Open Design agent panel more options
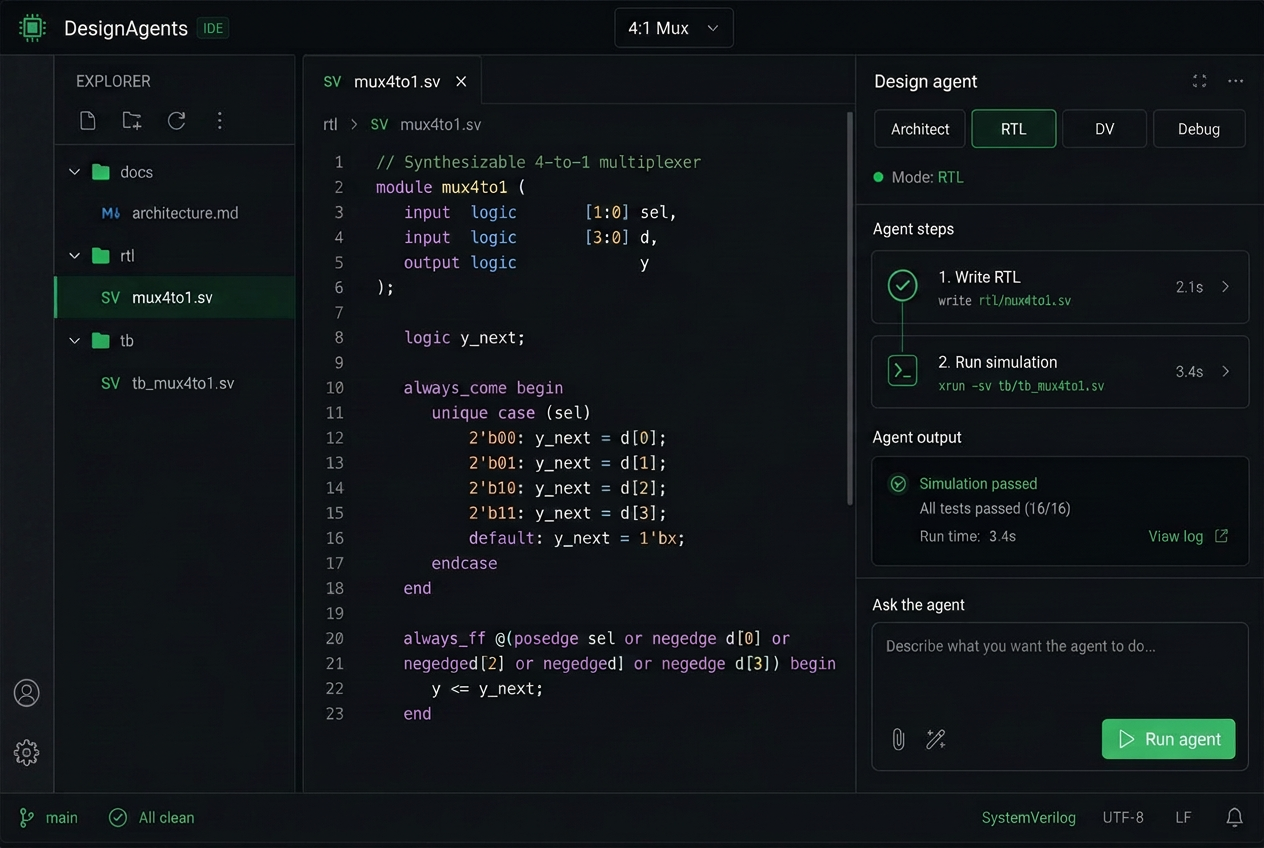The width and height of the screenshot is (1264, 848). (1236, 81)
